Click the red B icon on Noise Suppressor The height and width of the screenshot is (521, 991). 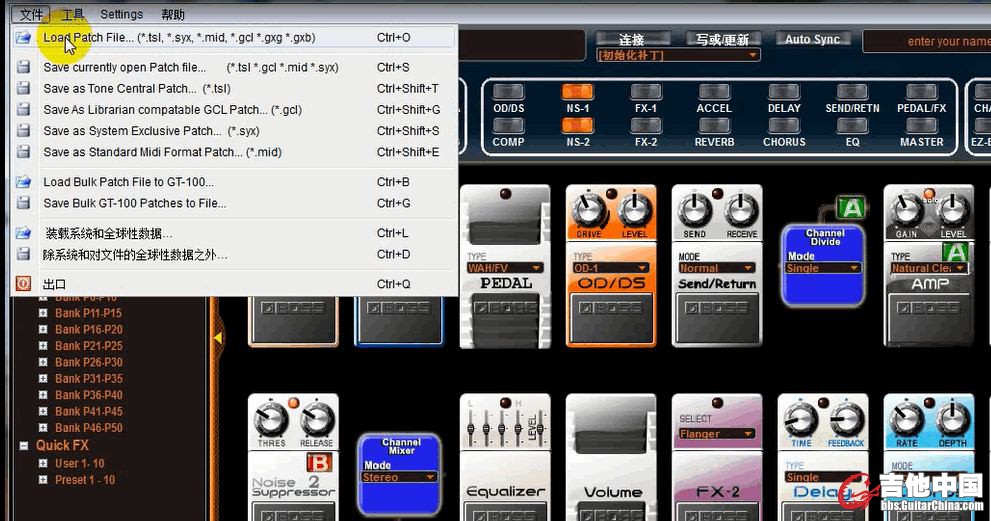pos(318,462)
